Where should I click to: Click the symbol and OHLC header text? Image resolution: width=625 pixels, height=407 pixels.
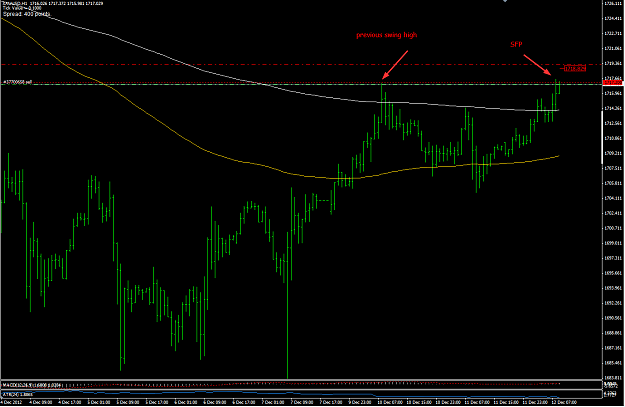pyautogui.click(x=53, y=3)
